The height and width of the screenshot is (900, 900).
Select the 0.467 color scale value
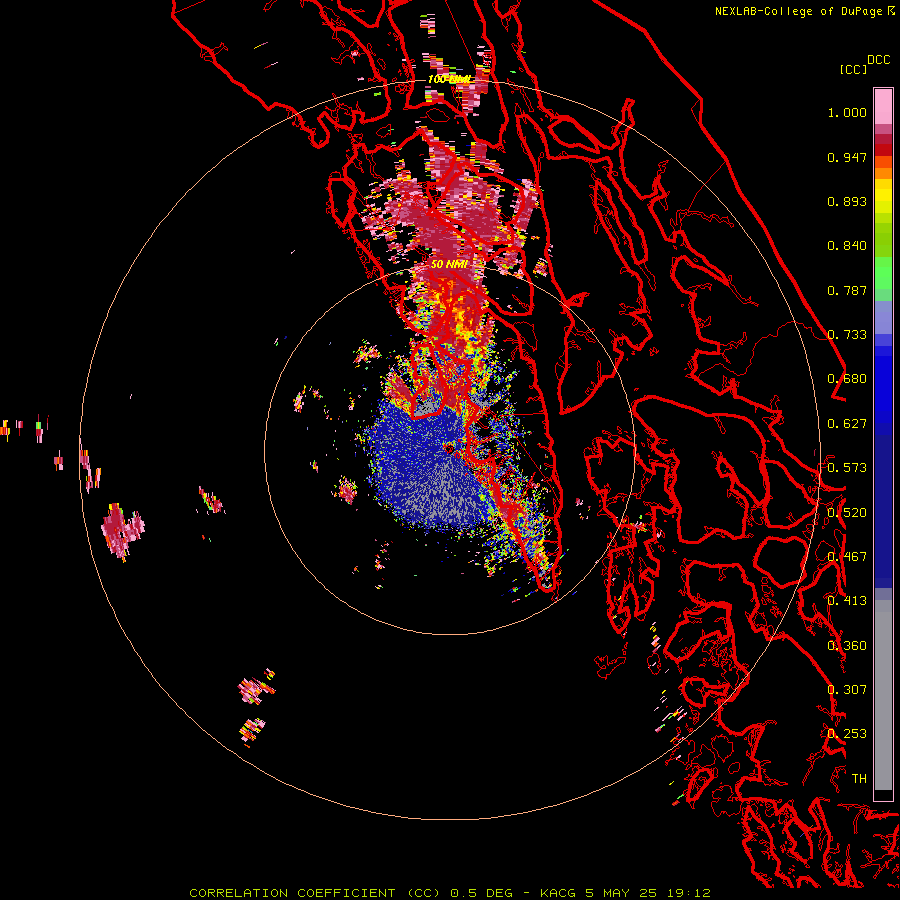(x=847, y=557)
